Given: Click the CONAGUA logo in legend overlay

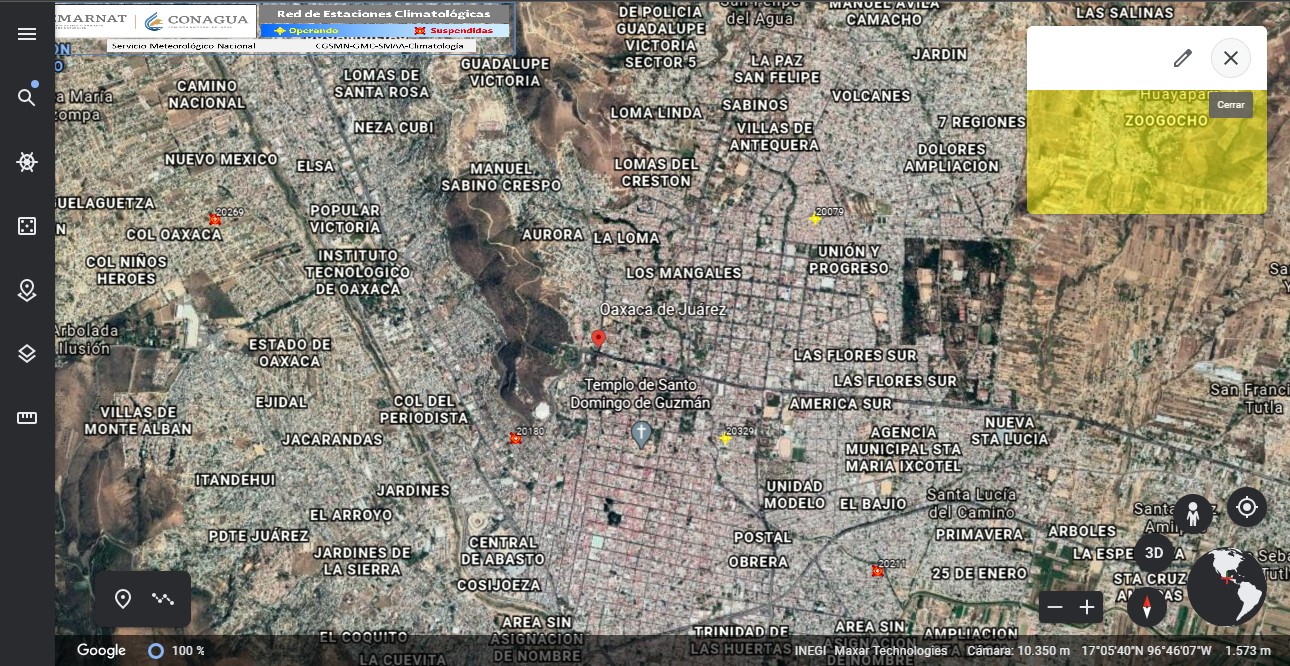Looking at the screenshot, I should [x=198, y=21].
